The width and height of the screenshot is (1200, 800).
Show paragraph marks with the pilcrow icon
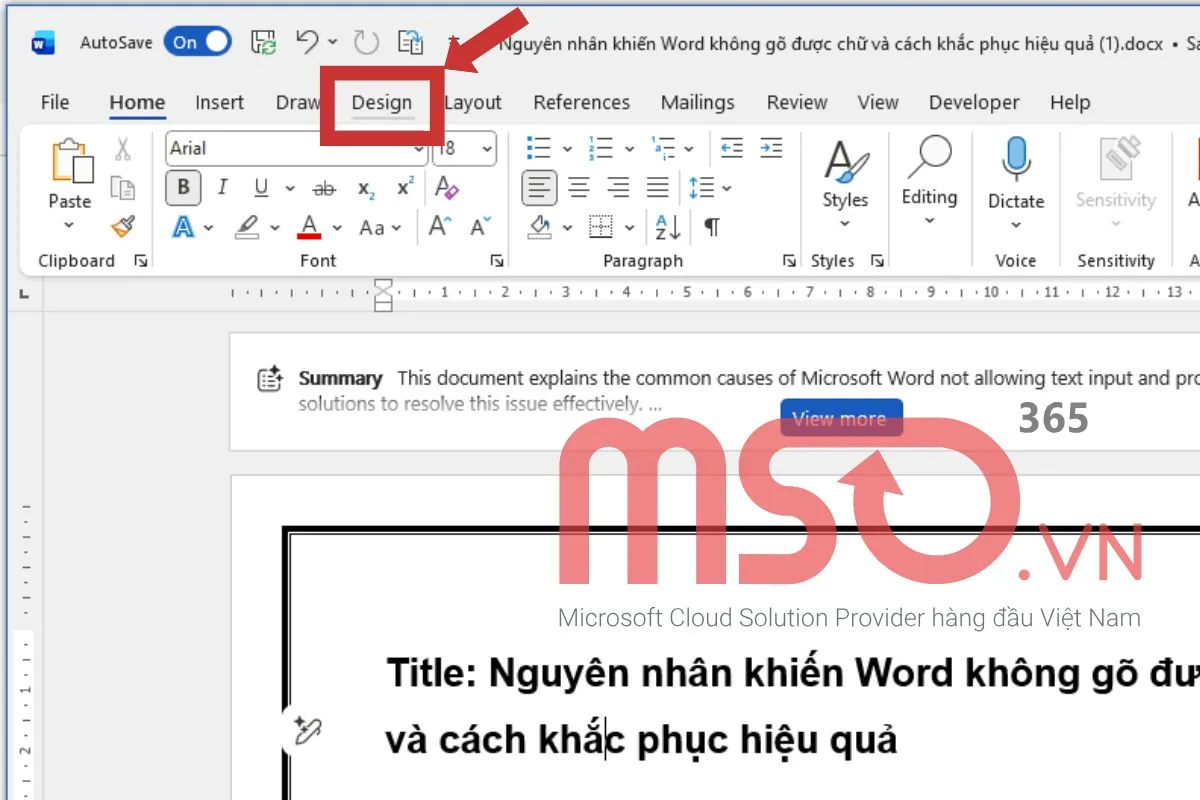[711, 227]
